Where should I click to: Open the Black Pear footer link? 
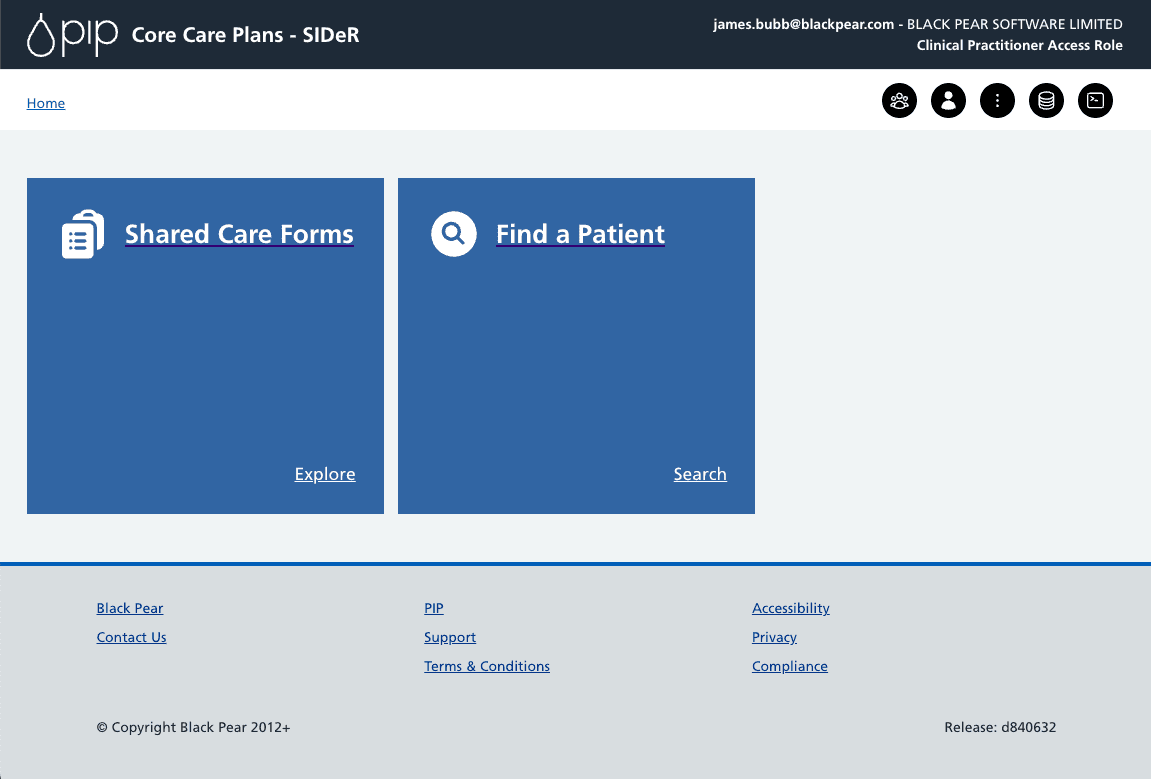[129, 608]
